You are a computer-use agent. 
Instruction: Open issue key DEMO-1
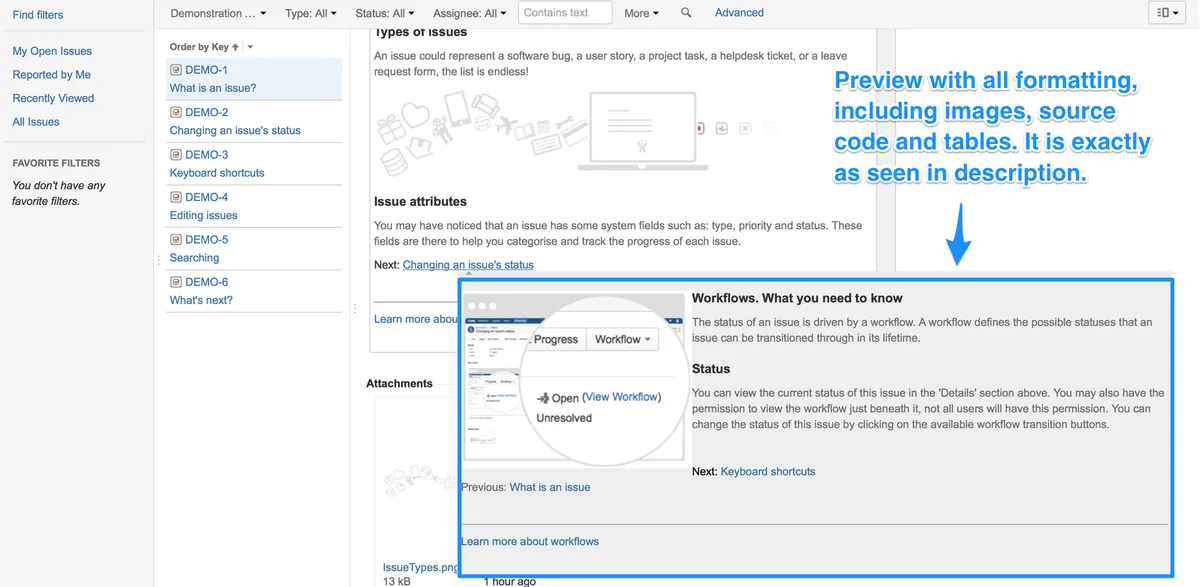coord(206,70)
